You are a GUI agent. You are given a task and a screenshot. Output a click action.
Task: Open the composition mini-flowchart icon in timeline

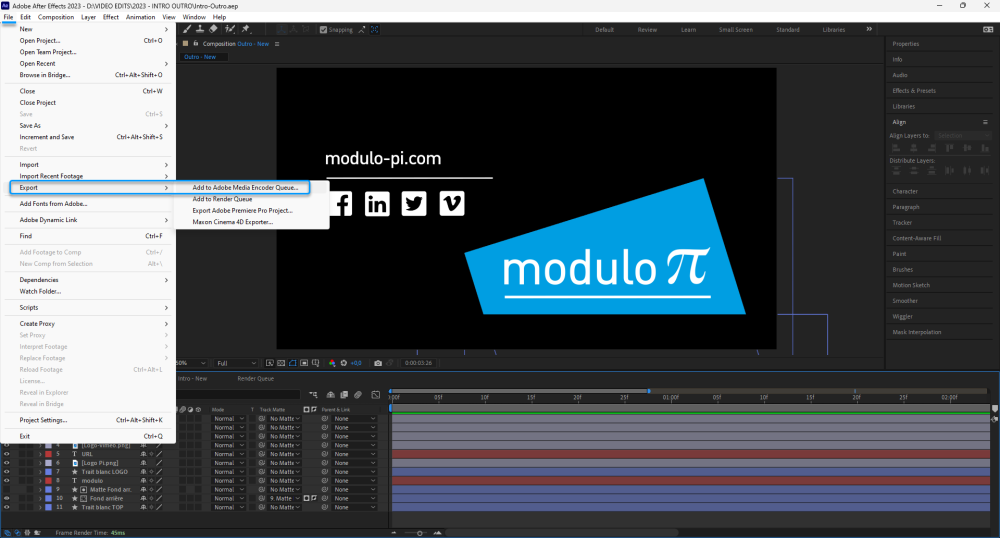tap(313, 395)
